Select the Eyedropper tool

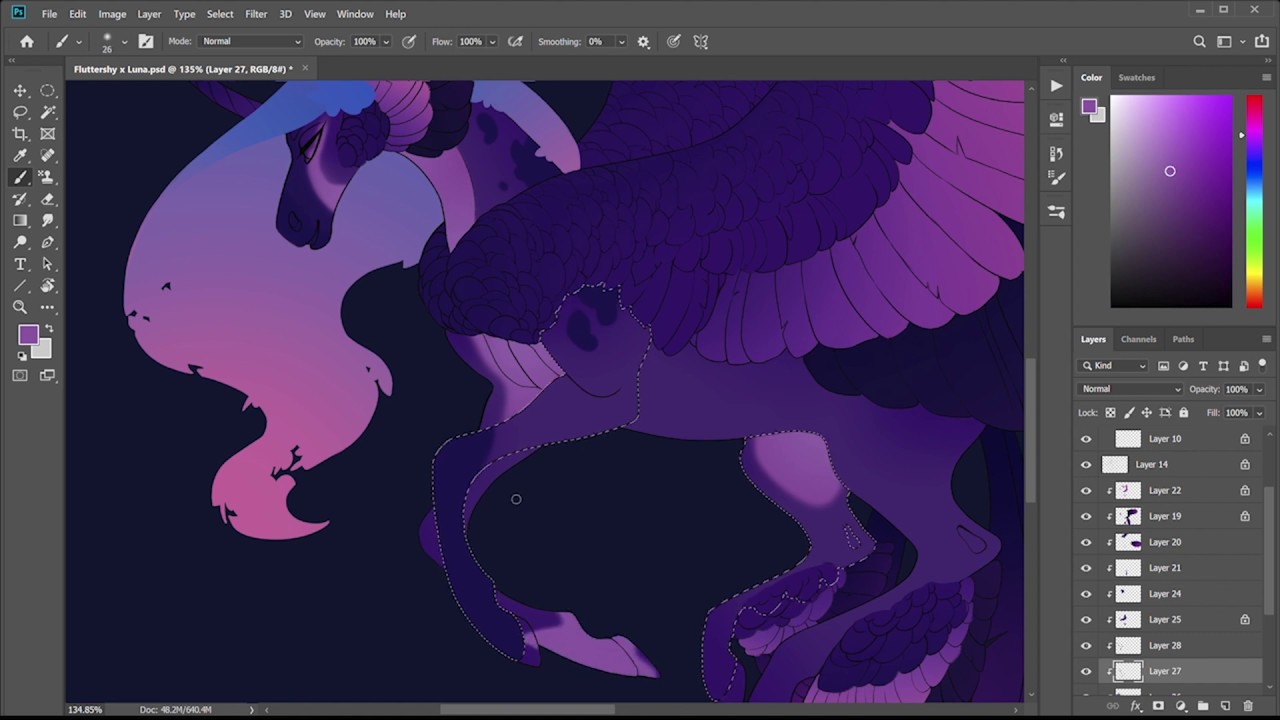[20, 156]
